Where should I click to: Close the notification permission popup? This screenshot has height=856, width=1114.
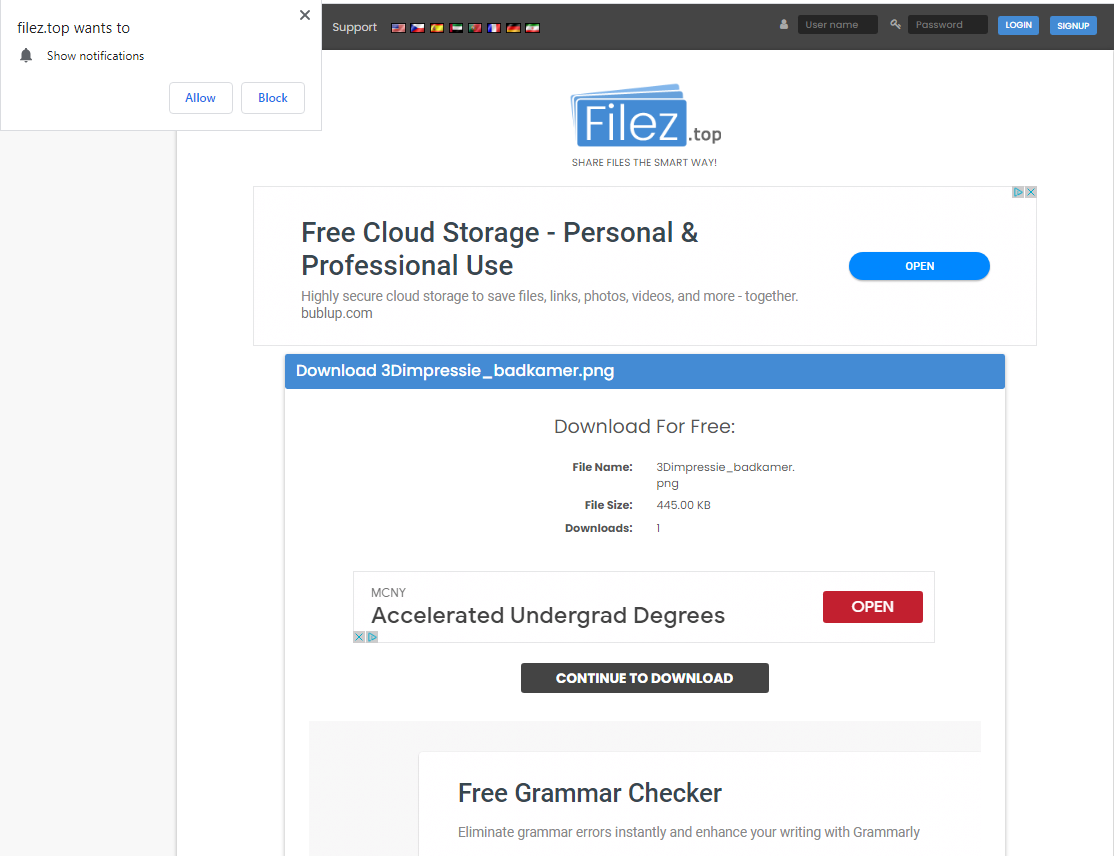tap(305, 15)
